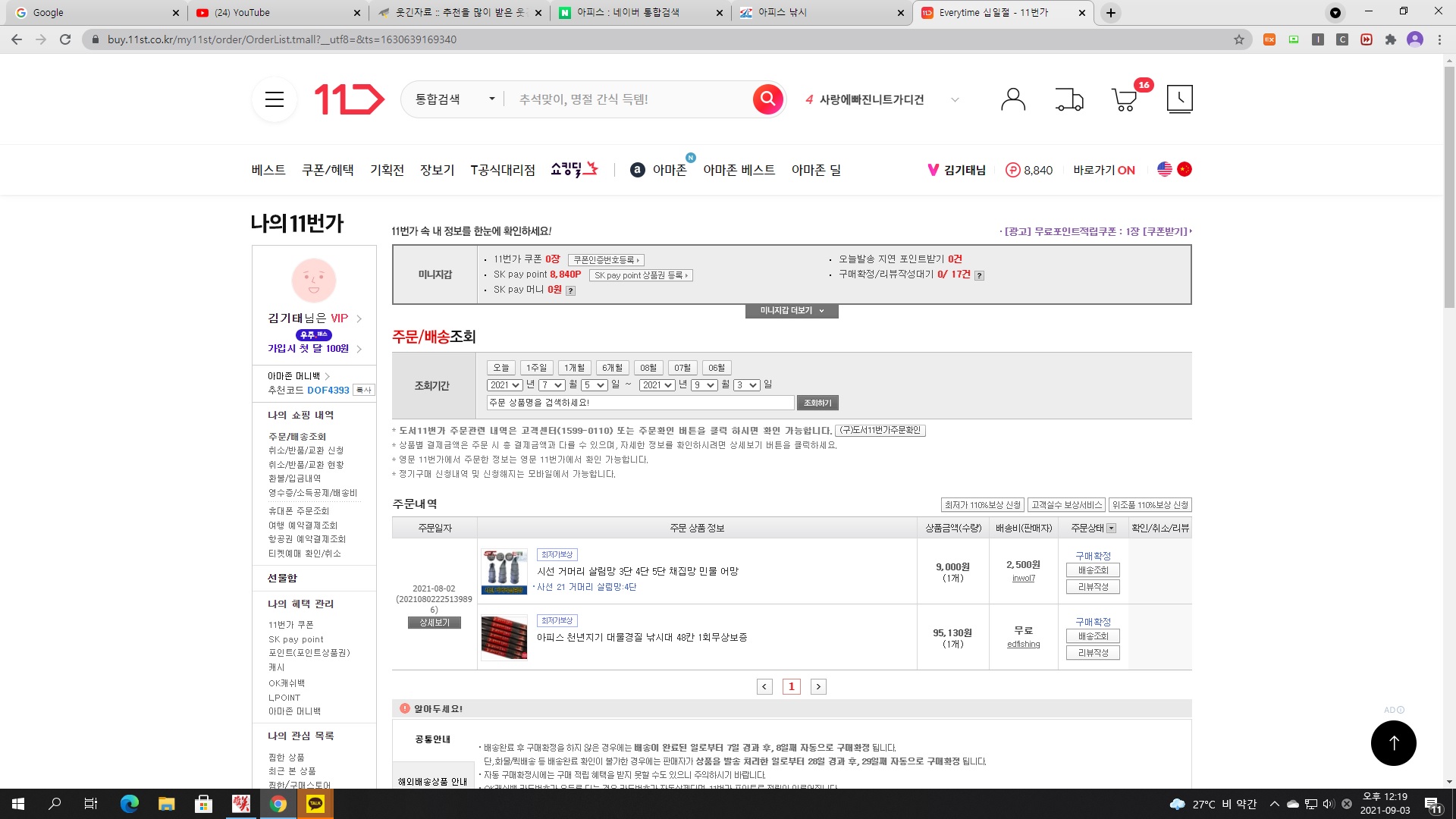The width and height of the screenshot is (1456, 819).
Task: Open the 아마존 베스트 menu
Action: click(x=739, y=170)
